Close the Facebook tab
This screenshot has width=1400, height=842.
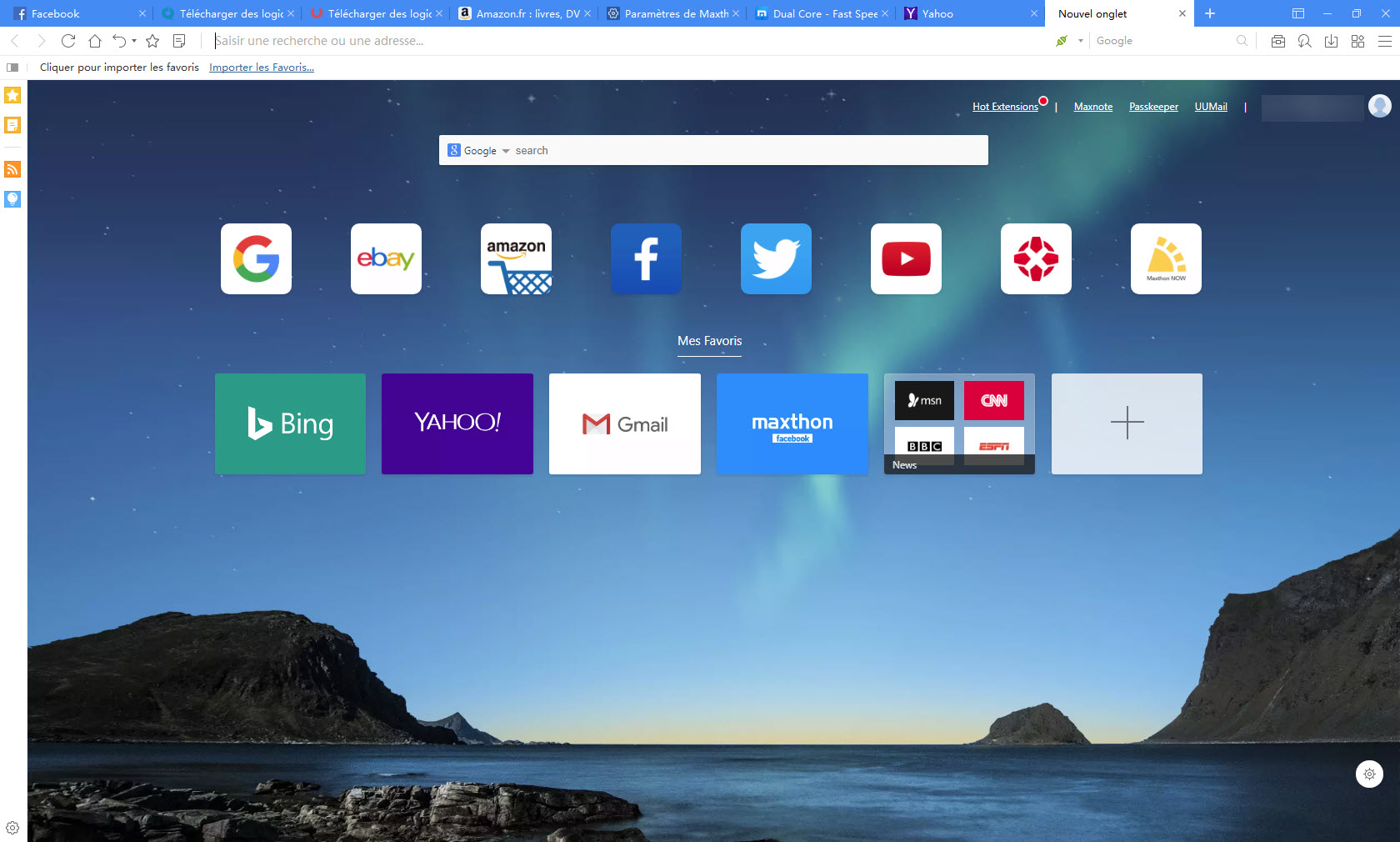coord(142,13)
